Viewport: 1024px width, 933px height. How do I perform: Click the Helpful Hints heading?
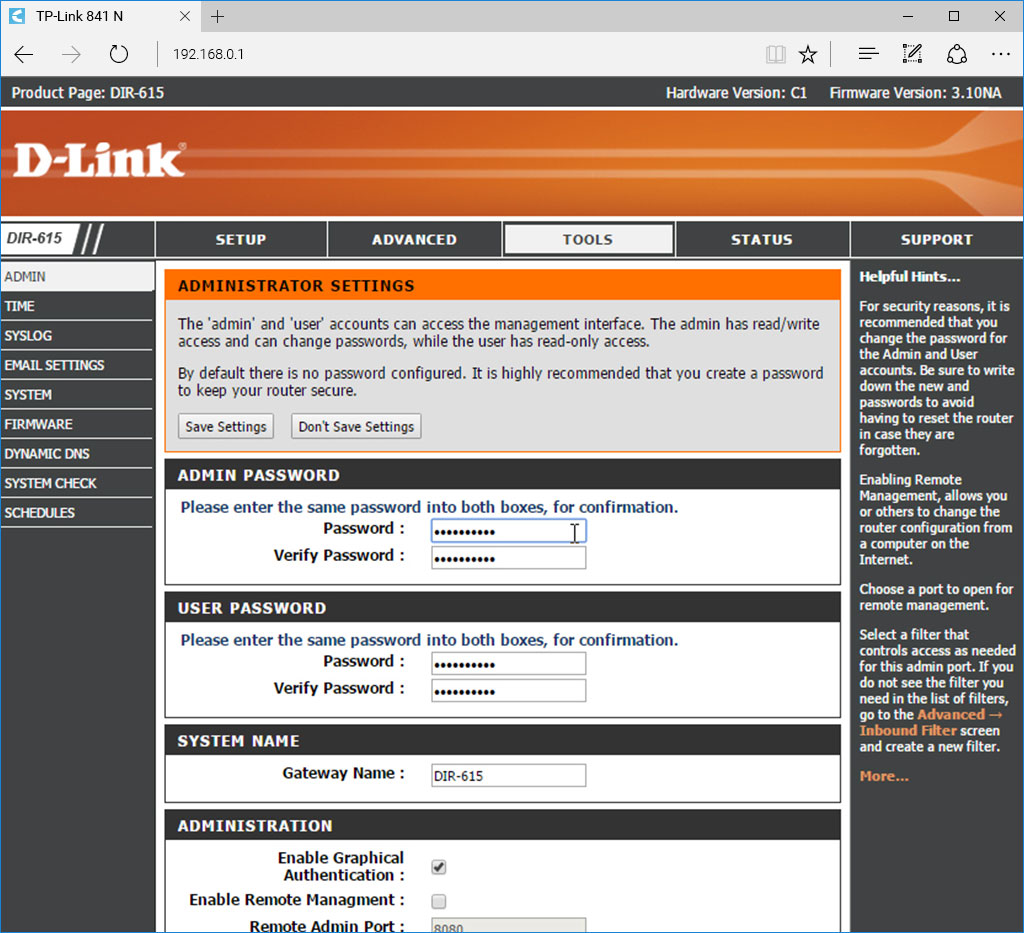(x=910, y=277)
